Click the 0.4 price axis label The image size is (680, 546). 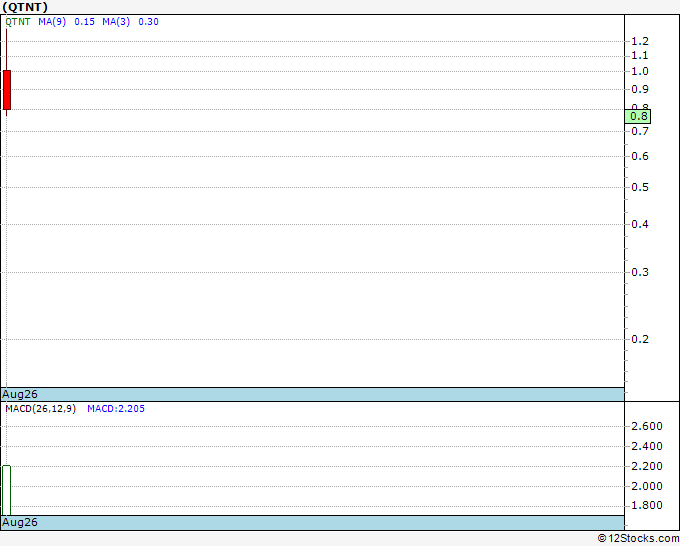(640, 224)
